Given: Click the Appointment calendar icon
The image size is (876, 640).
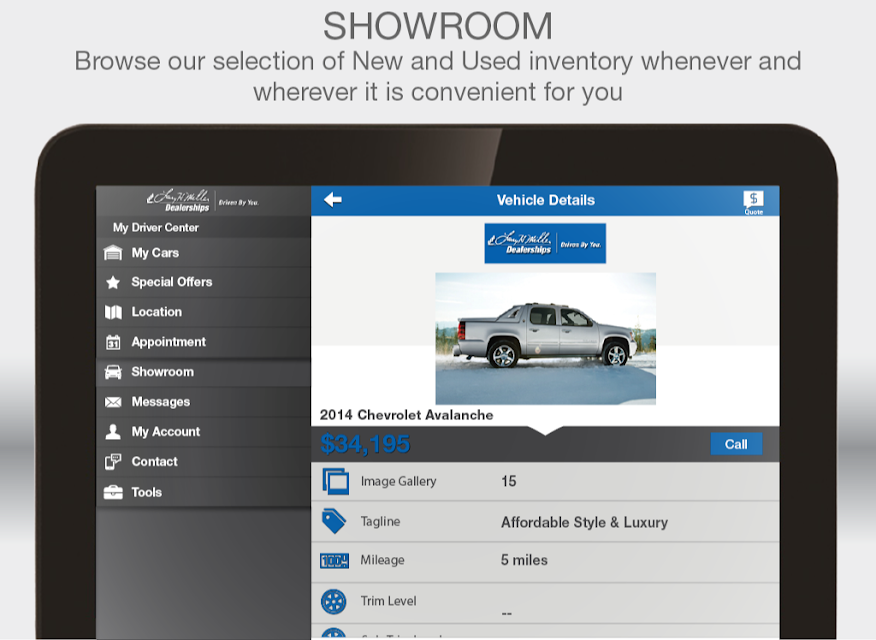Looking at the screenshot, I should [x=113, y=342].
